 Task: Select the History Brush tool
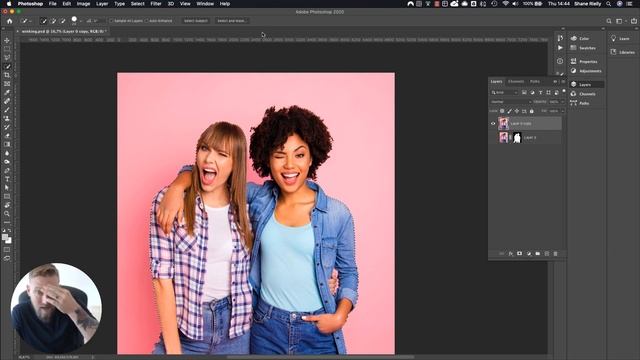pos(7,127)
